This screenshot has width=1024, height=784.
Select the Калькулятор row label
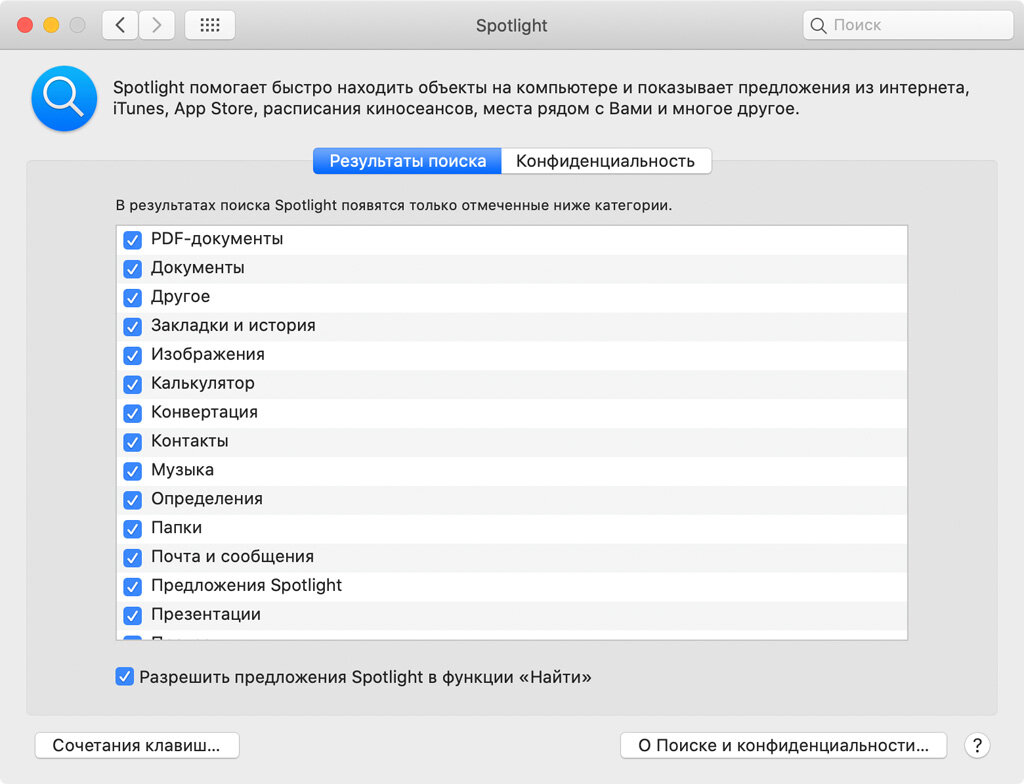tap(202, 383)
